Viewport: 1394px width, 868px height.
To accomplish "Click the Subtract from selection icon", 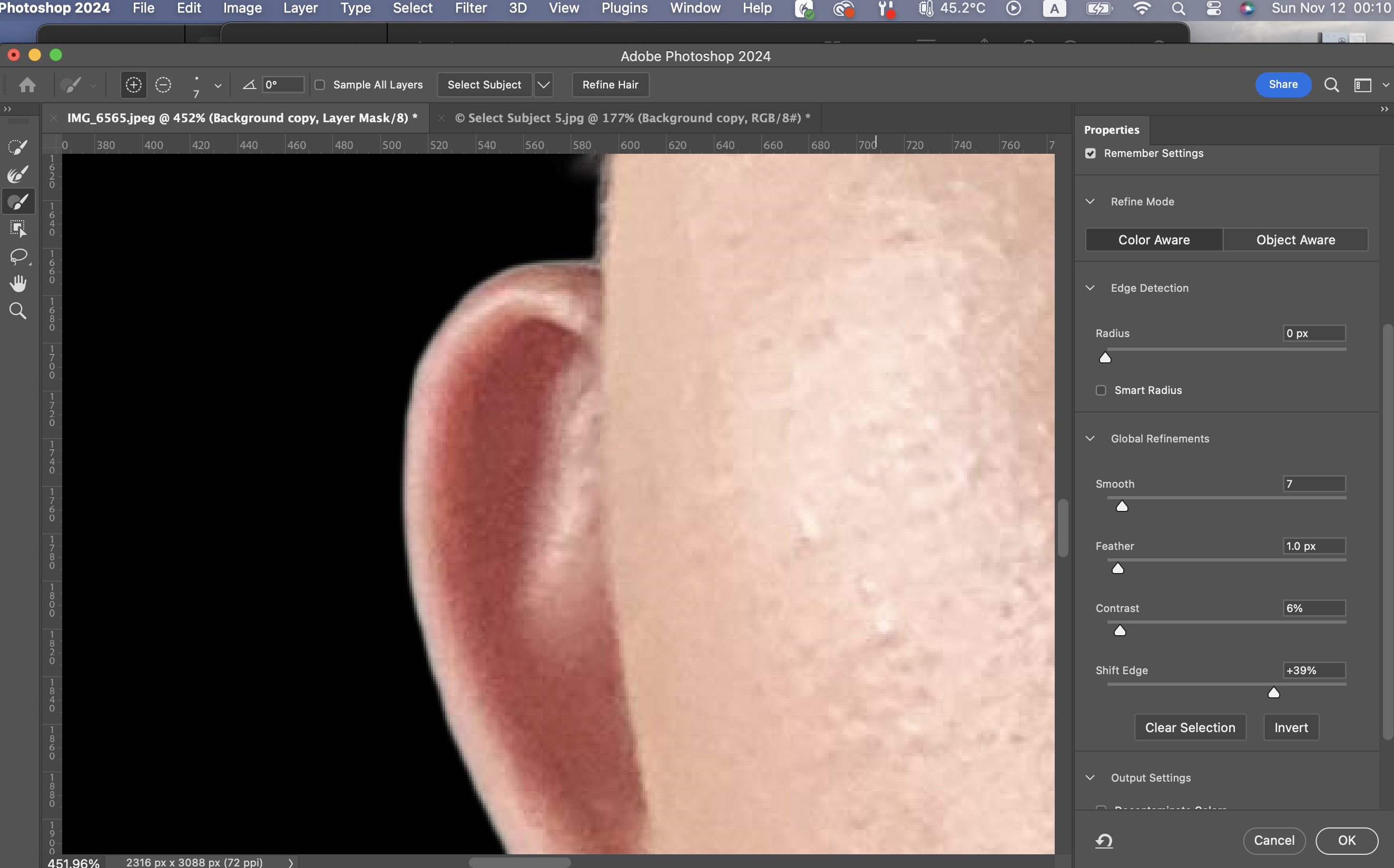I will pyautogui.click(x=163, y=85).
